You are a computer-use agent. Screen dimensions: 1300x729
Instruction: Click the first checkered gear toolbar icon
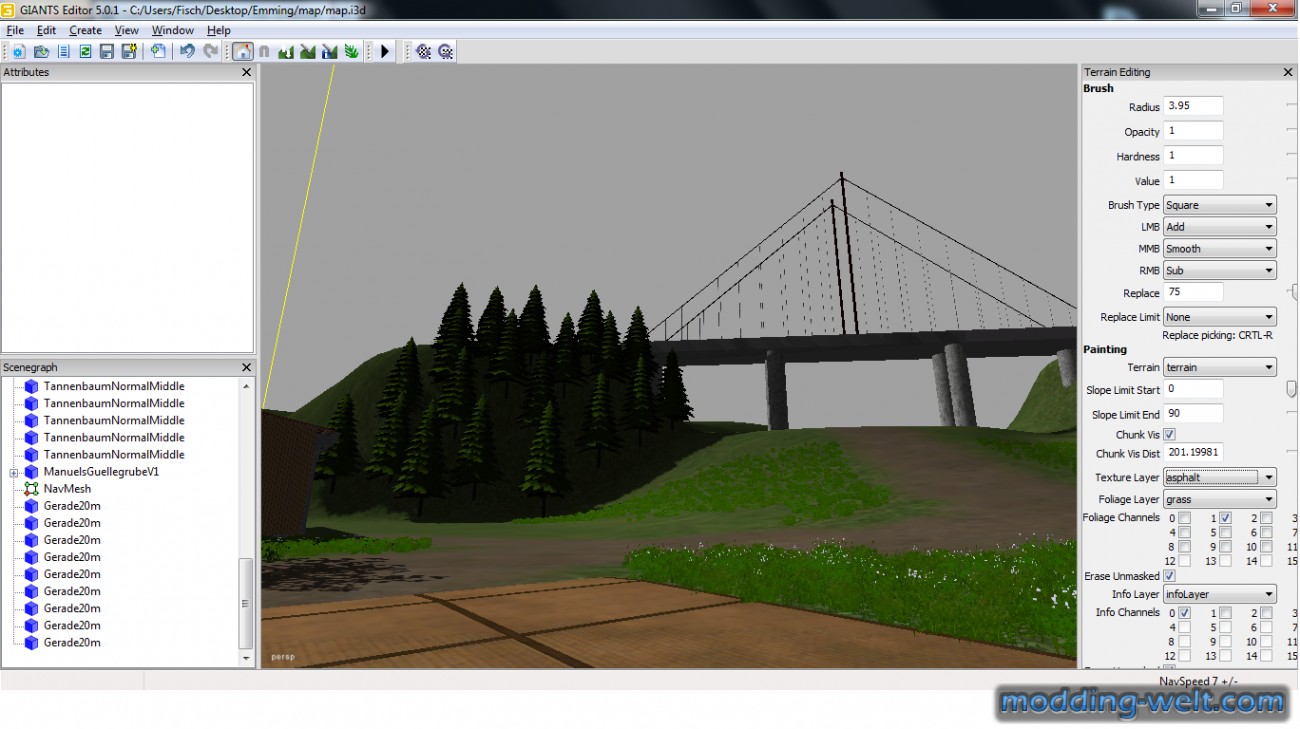[x=424, y=51]
